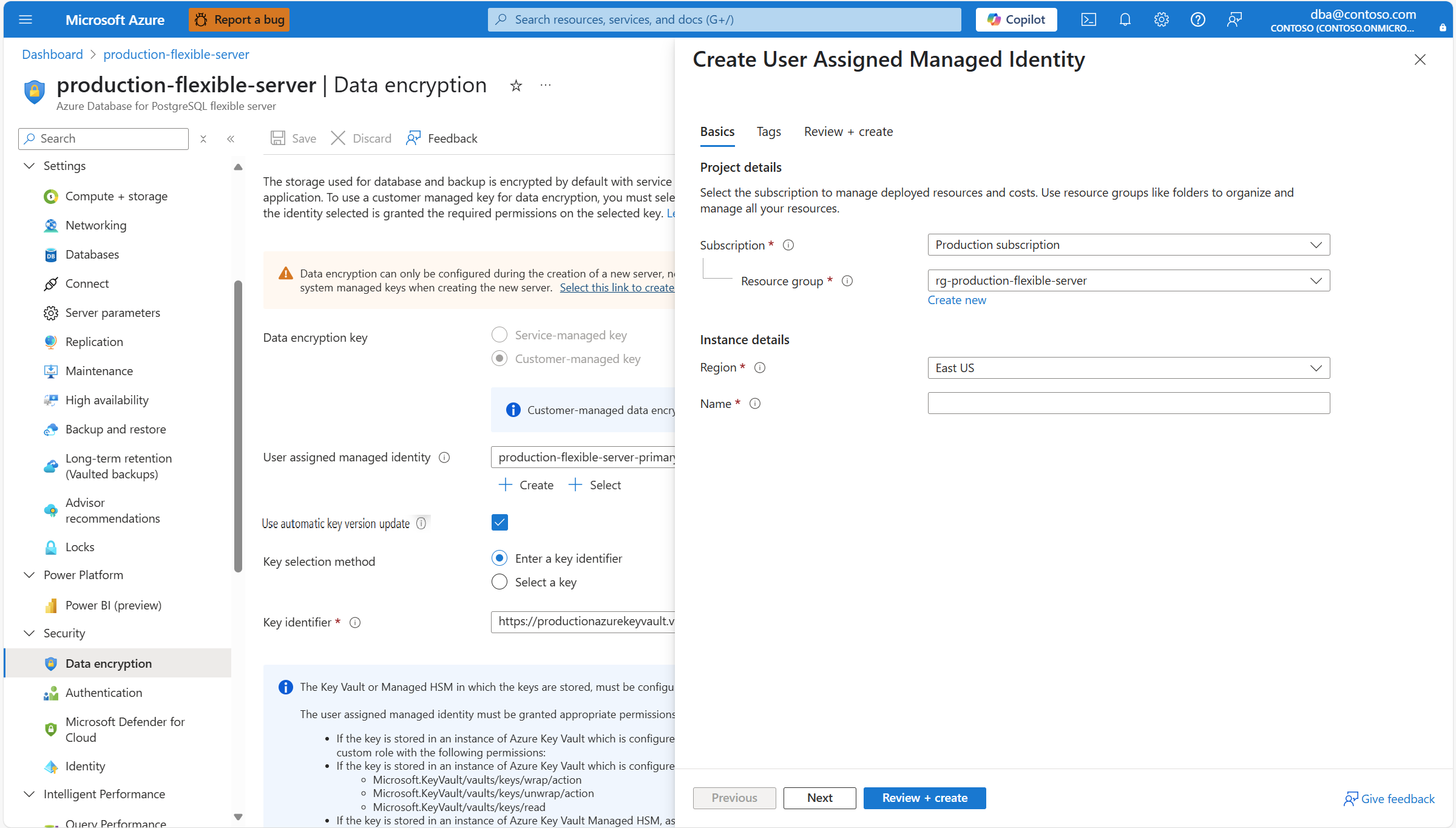This screenshot has width=1456, height=828.
Task: Collapse the Security section
Action: click(x=29, y=633)
